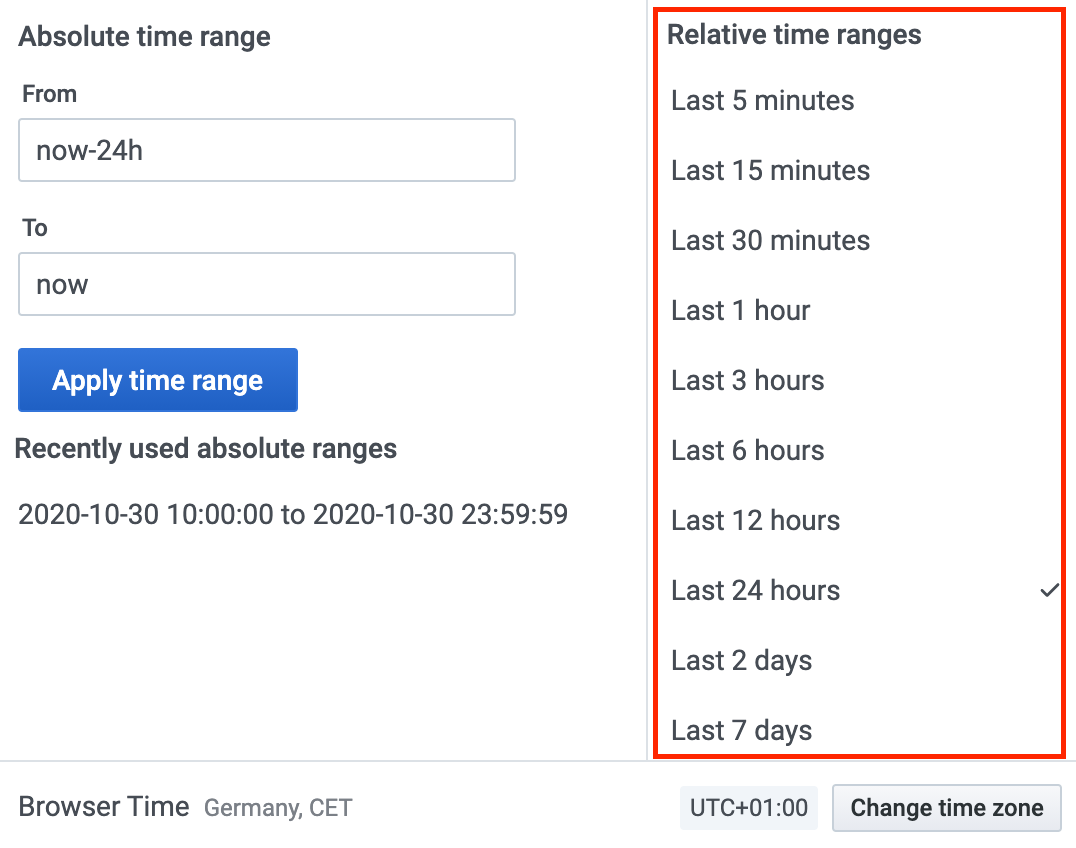Viewport: 1076px width, 848px height.
Task: Select the Last 2 days range
Action: tap(741, 660)
